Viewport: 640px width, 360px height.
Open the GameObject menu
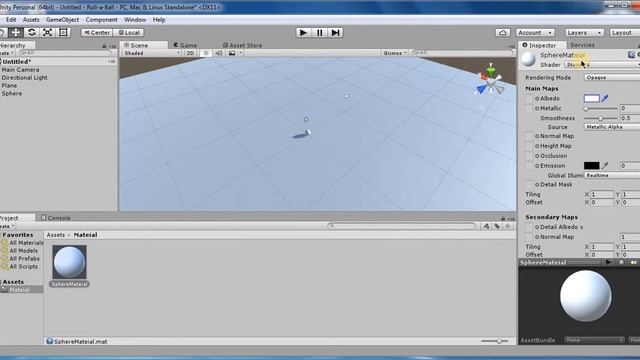pos(62,20)
